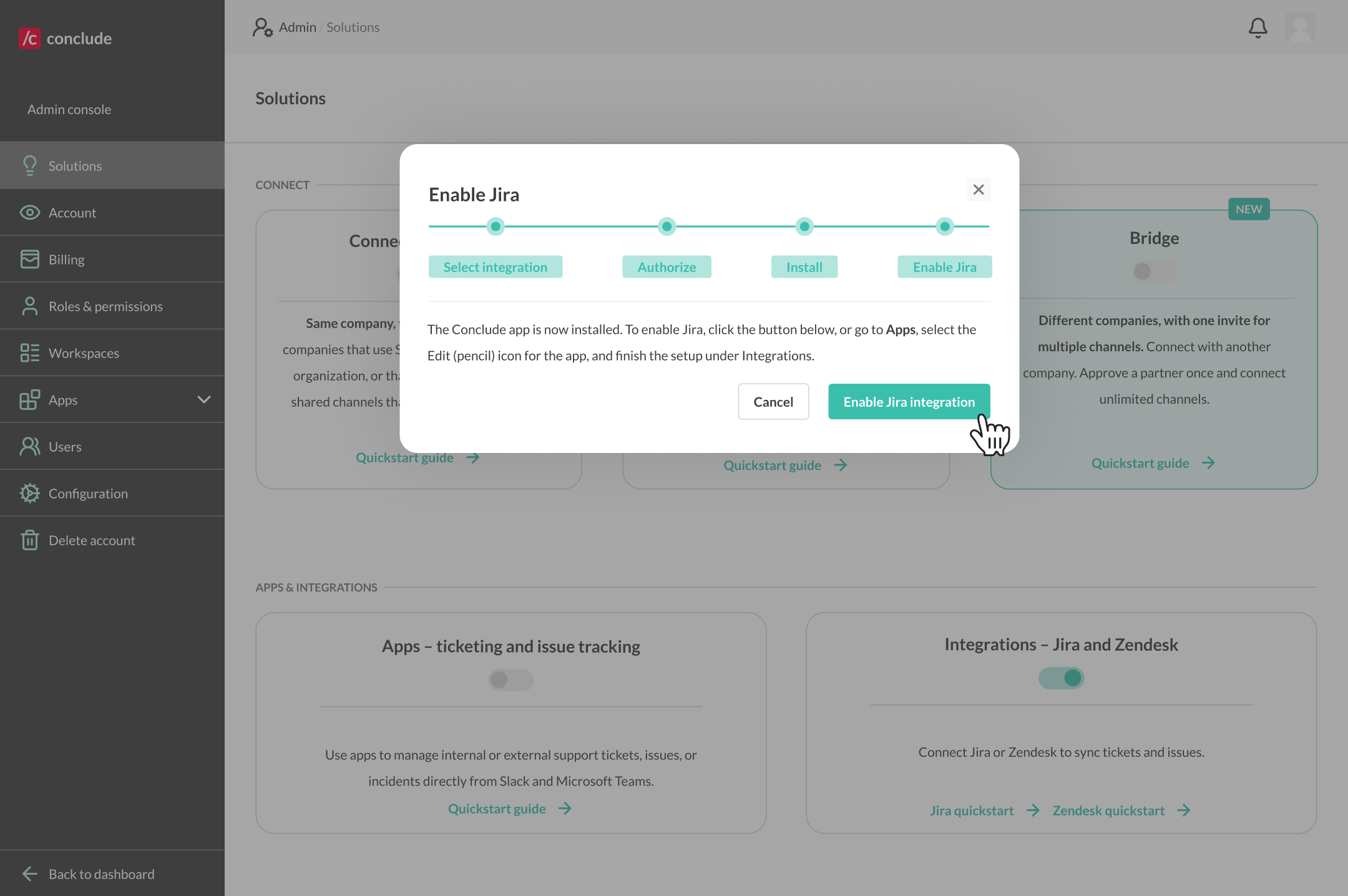Image resolution: width=1348 pixels, height=896 pixels.
Task: Toggle the Bridge switch
Action: click(1154, 271)
